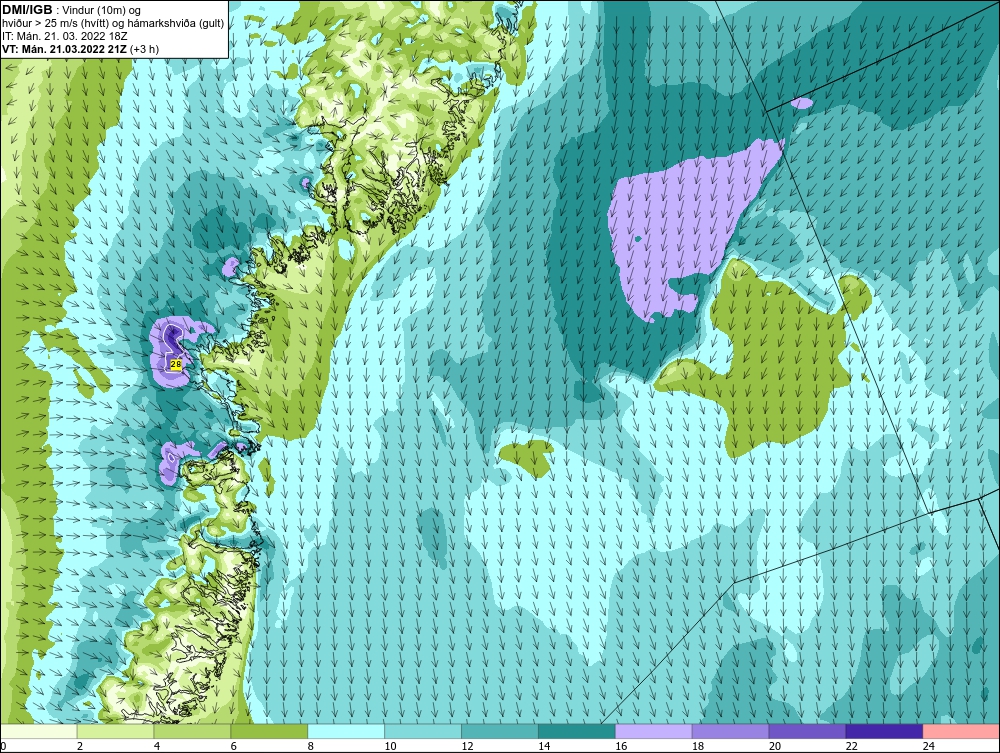The image size is (1000, 753).
Task: Click the DMI/IGB title text
Action: (27, 10)
